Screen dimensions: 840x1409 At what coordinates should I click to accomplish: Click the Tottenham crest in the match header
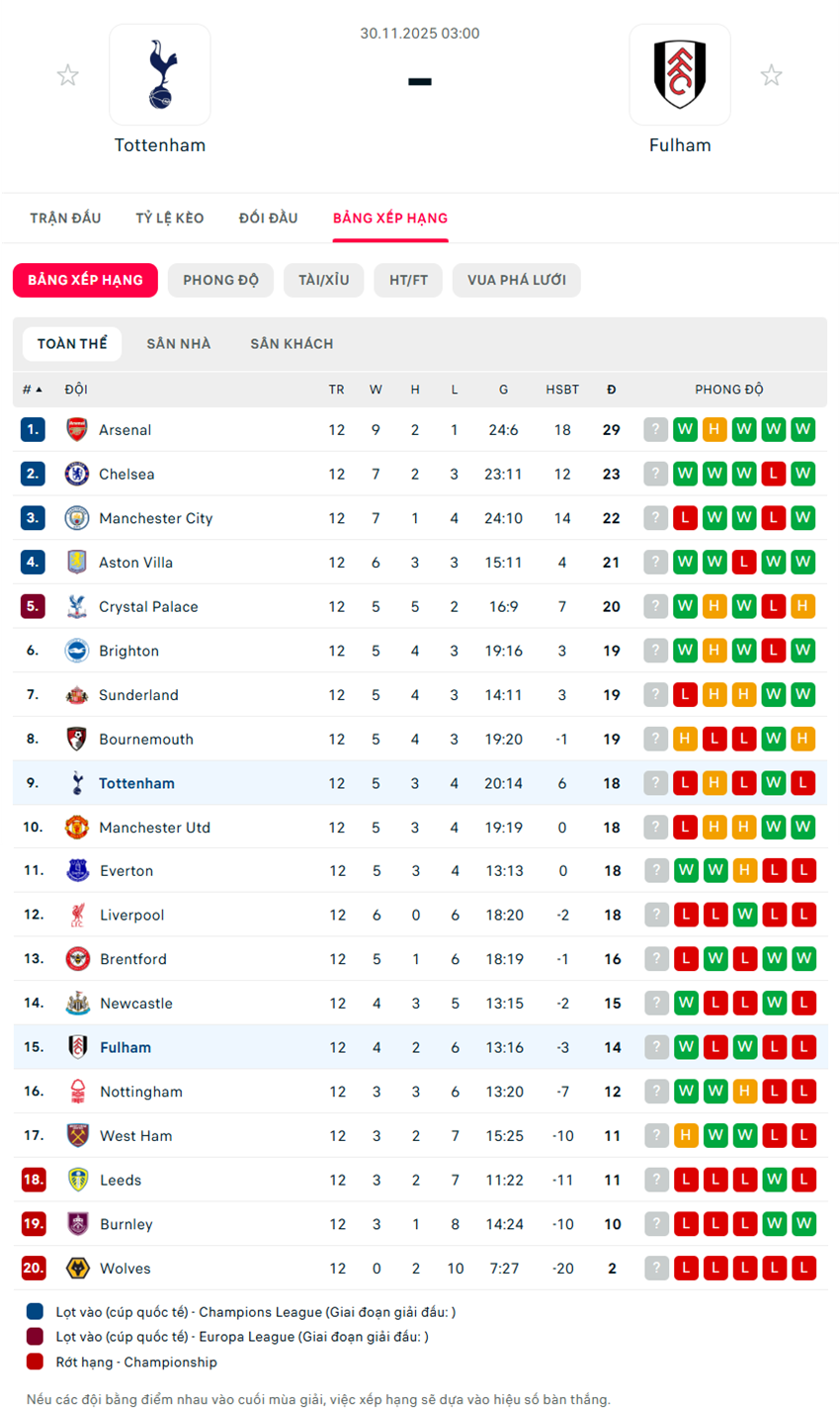[x=159, y=74]
